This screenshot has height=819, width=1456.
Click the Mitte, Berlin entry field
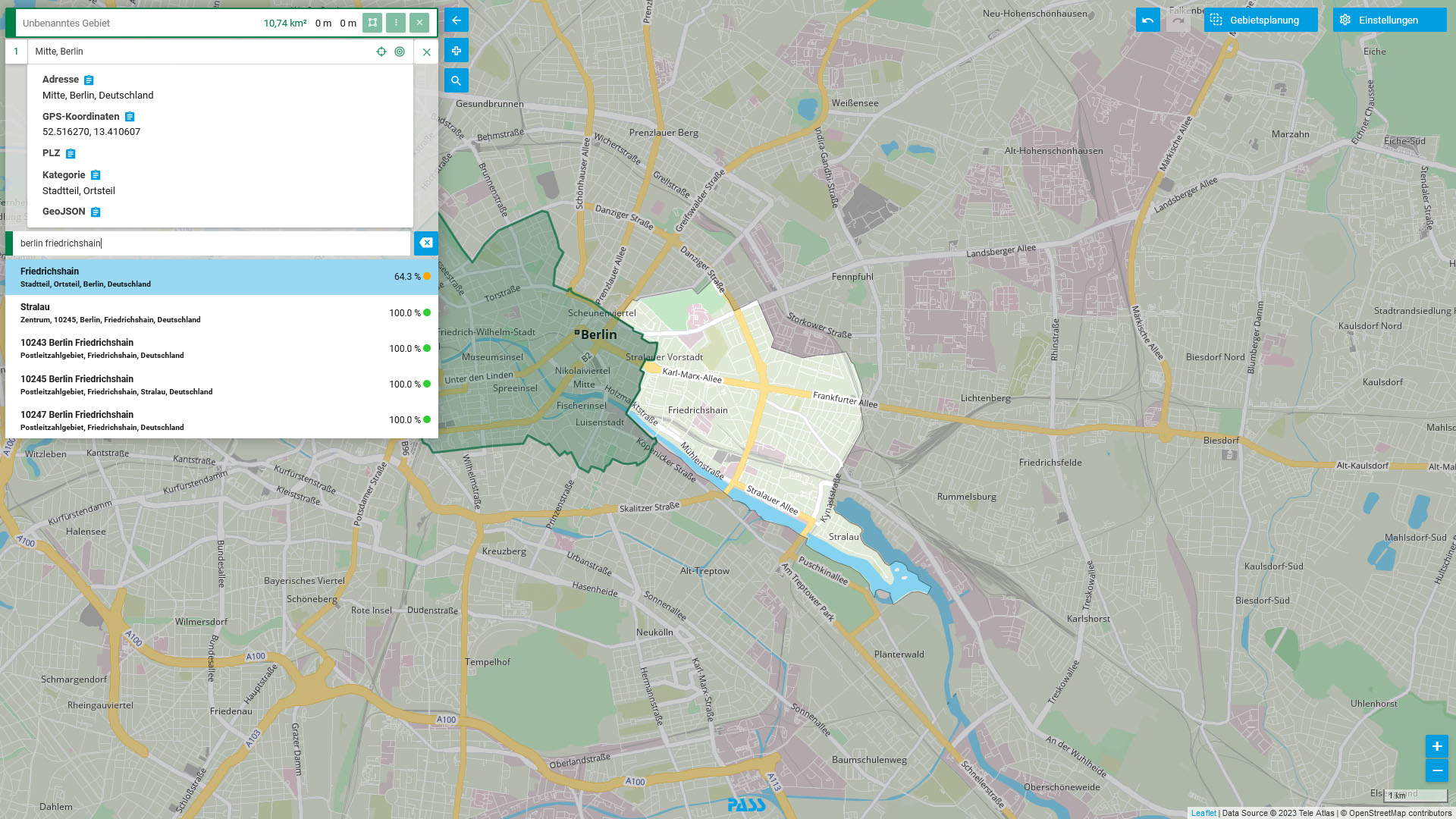201,52
